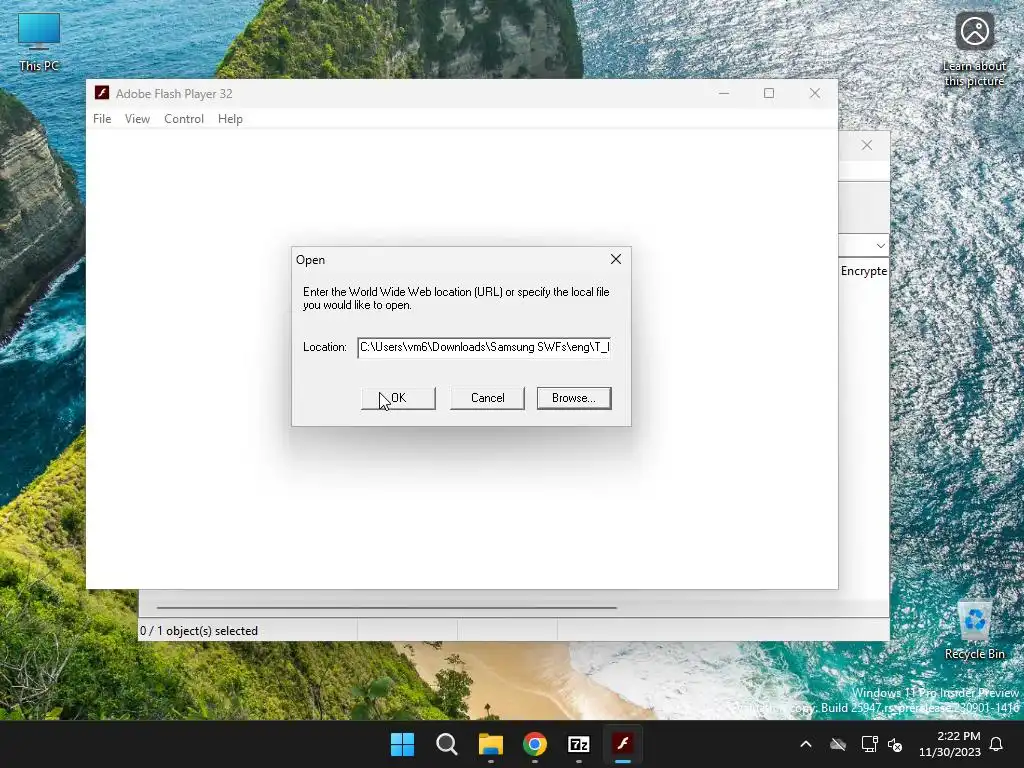
Task: Click OK in the Open dialog
Action: click(398, 398)
